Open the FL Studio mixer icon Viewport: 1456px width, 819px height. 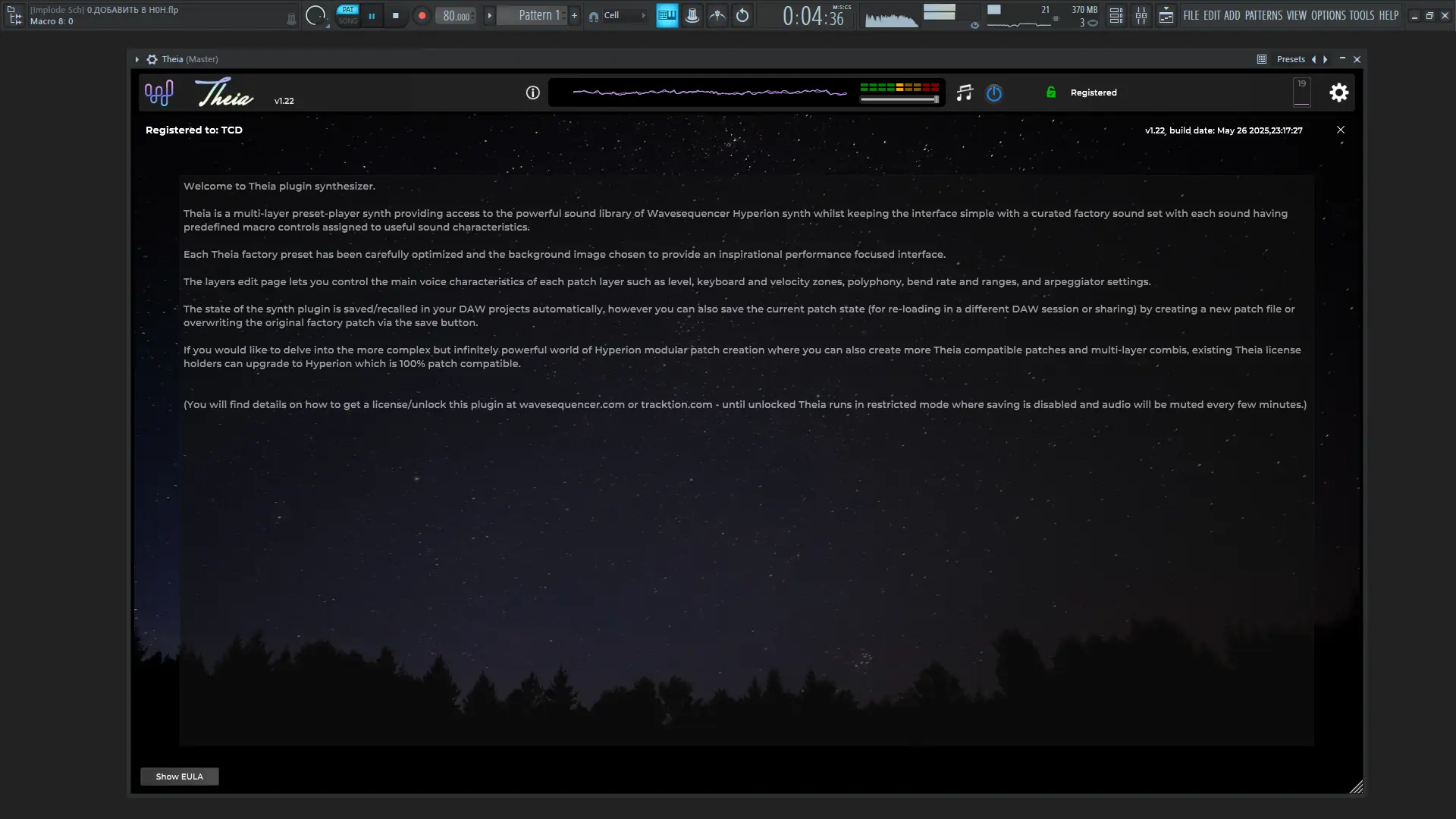pyautogui.click(x=1141, y=15)
